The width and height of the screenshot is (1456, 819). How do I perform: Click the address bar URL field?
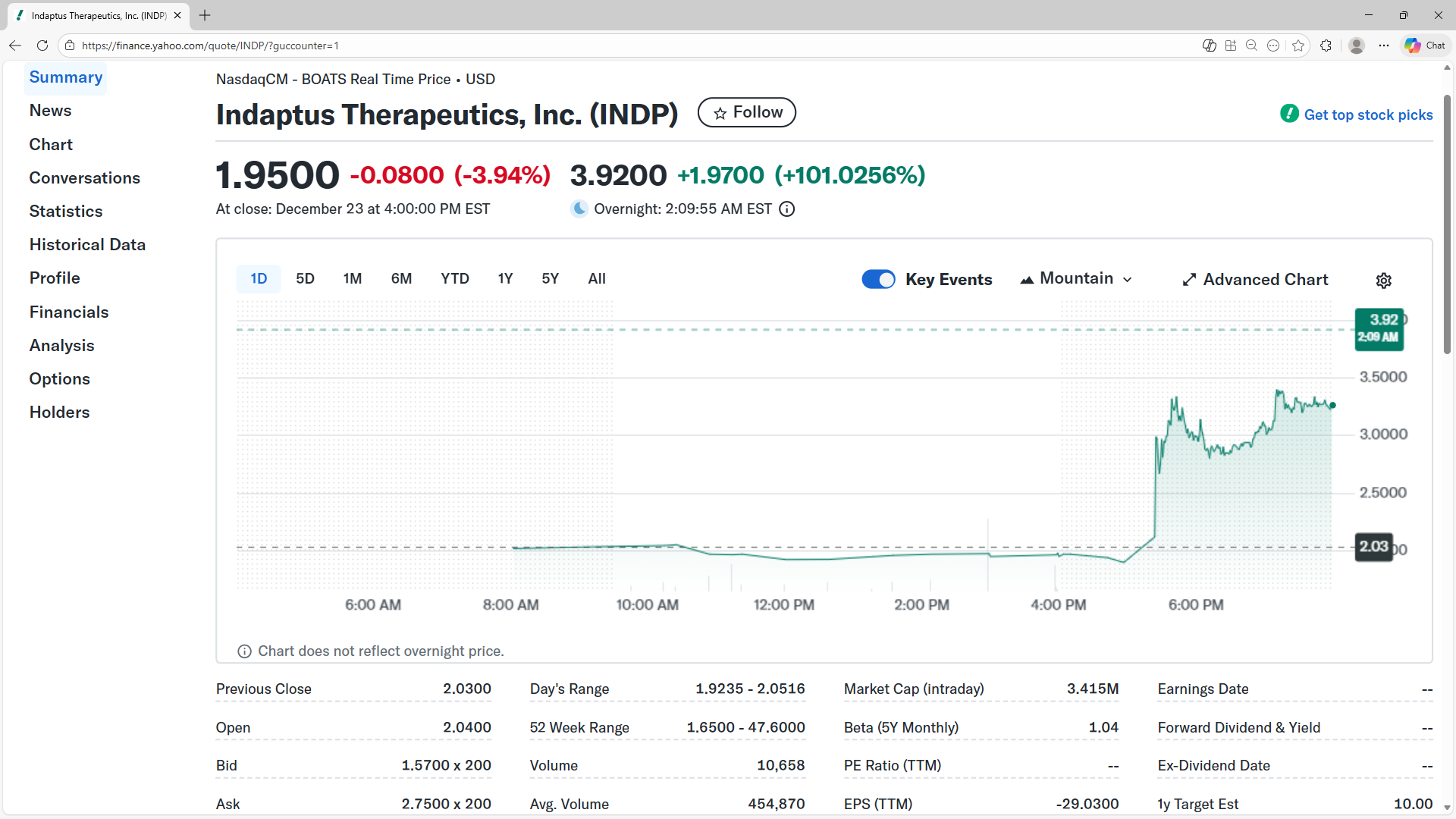pyautogui.click(x=210, y=45)
